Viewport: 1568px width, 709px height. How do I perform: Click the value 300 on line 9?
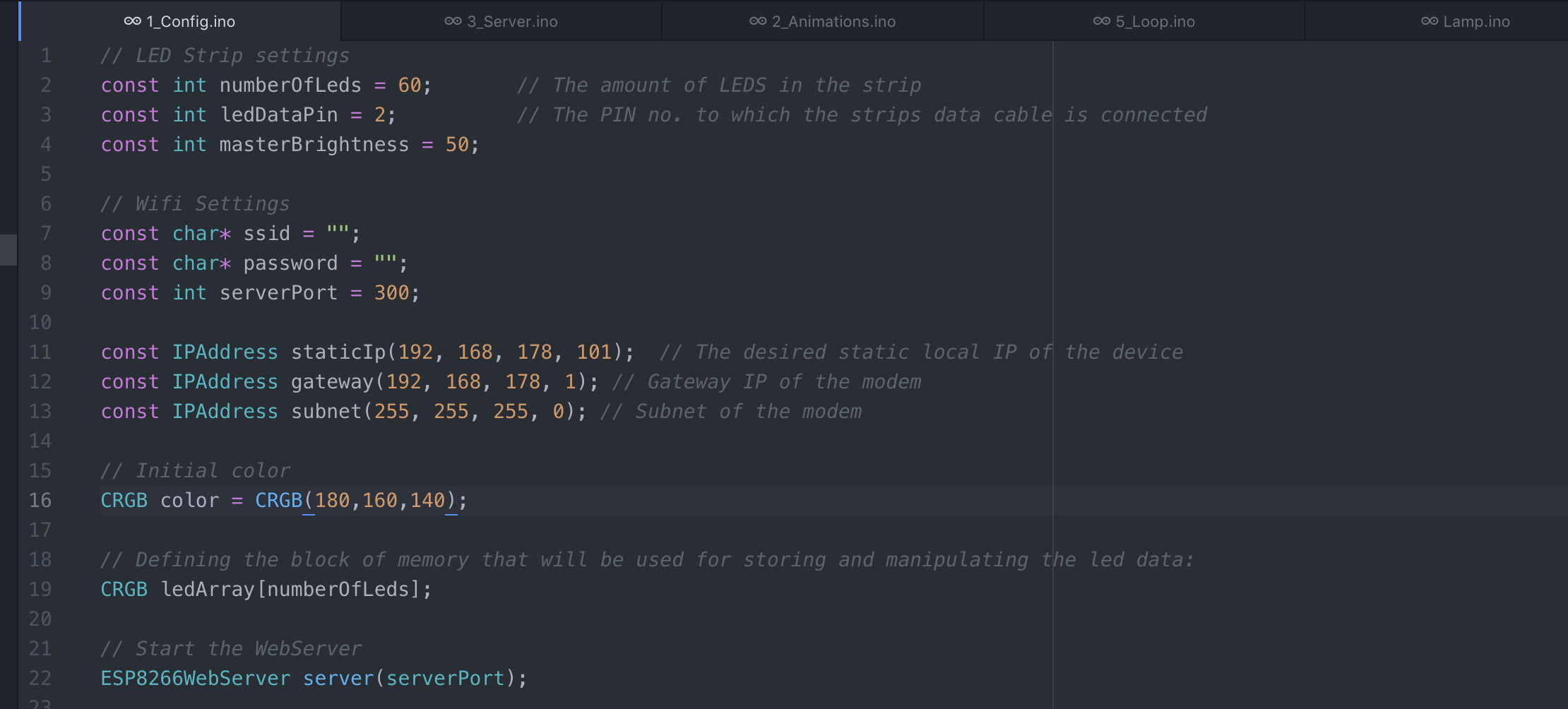tap(392, 292)
